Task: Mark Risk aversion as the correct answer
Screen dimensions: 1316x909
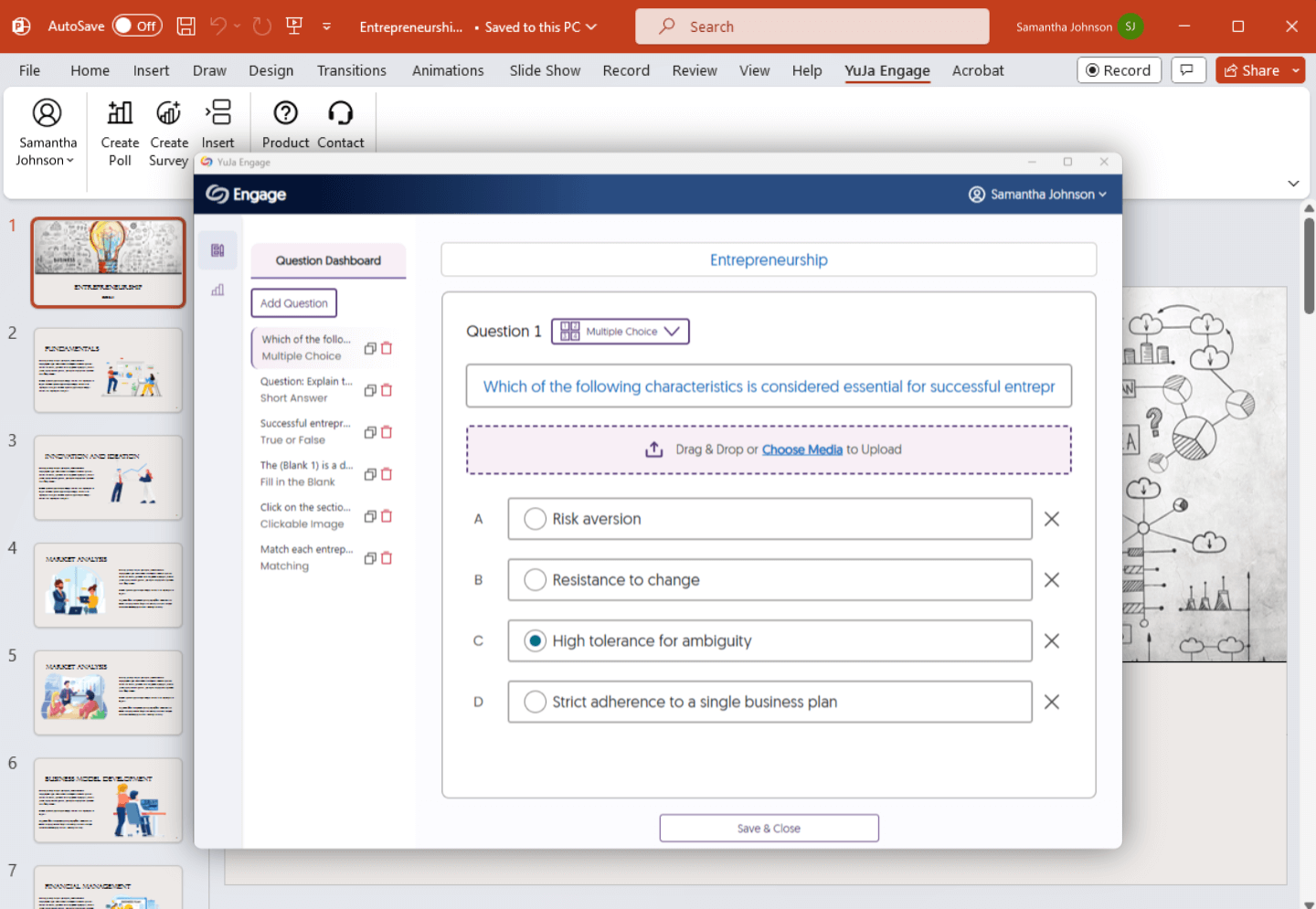Action: pos(535,518)
